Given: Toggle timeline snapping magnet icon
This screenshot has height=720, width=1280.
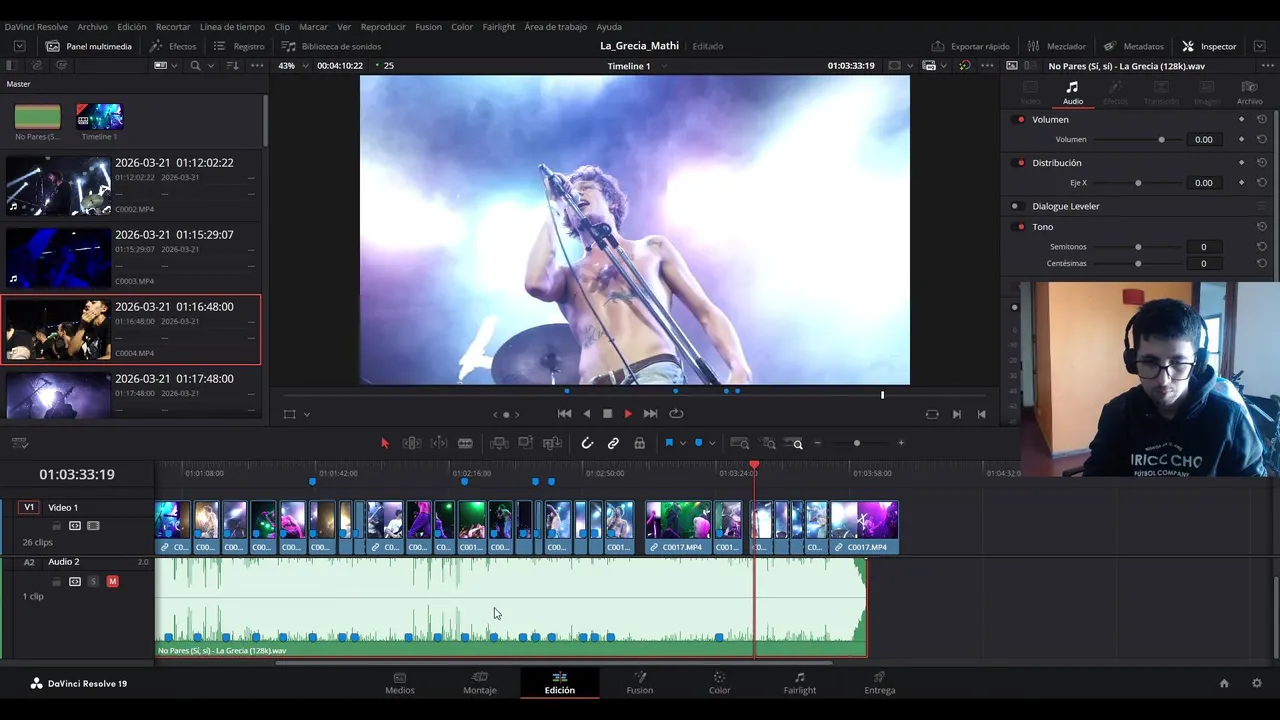Looking at the screenshot, I should coord(587,443).
